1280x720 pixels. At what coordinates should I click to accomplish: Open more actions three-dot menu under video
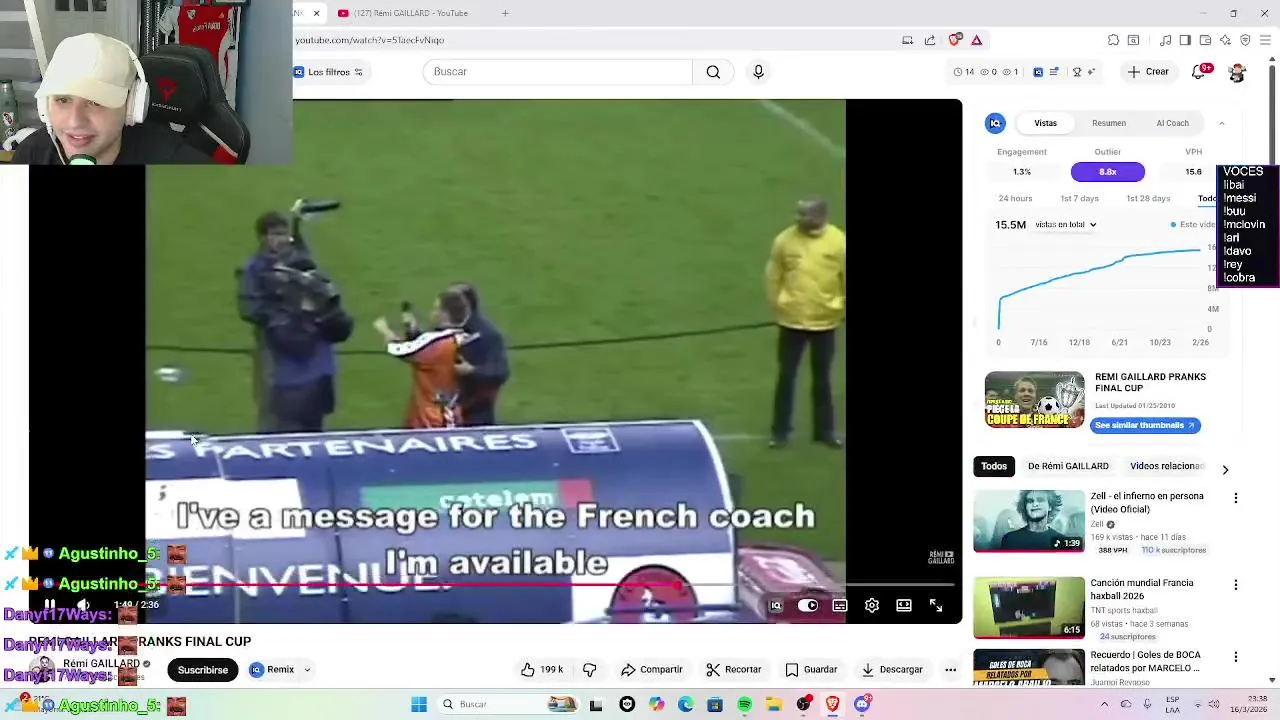(950, 670)
